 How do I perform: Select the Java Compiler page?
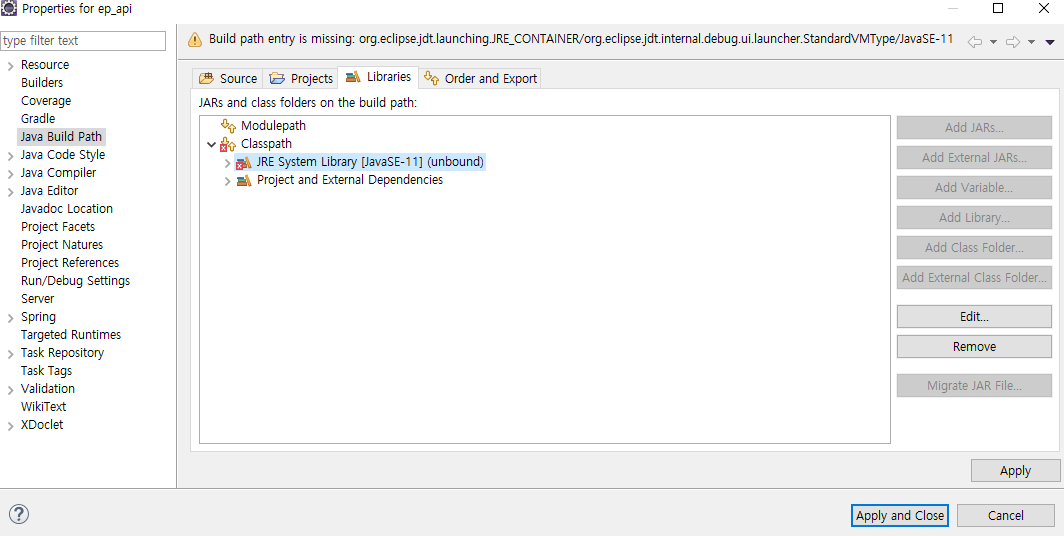point(58,172)
